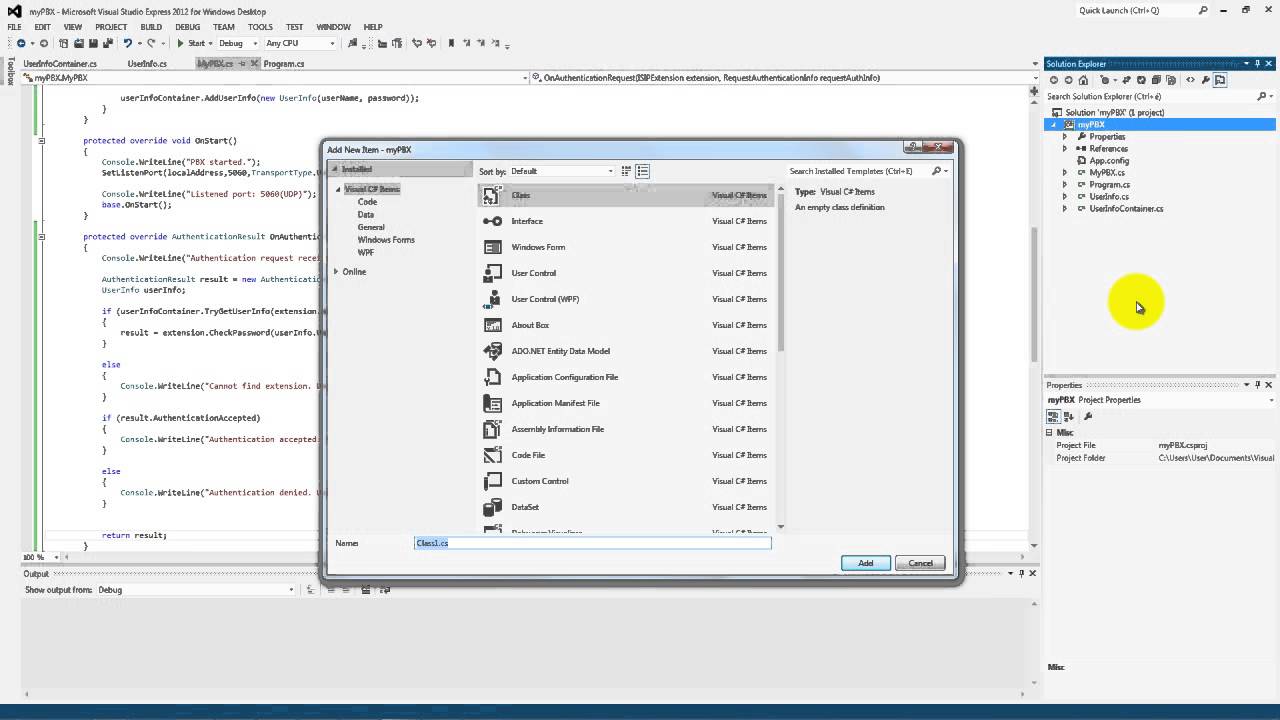The width and height of the screenshot is (1280, 720).
Task: Click the Add button in dialog
Action: 866,563
